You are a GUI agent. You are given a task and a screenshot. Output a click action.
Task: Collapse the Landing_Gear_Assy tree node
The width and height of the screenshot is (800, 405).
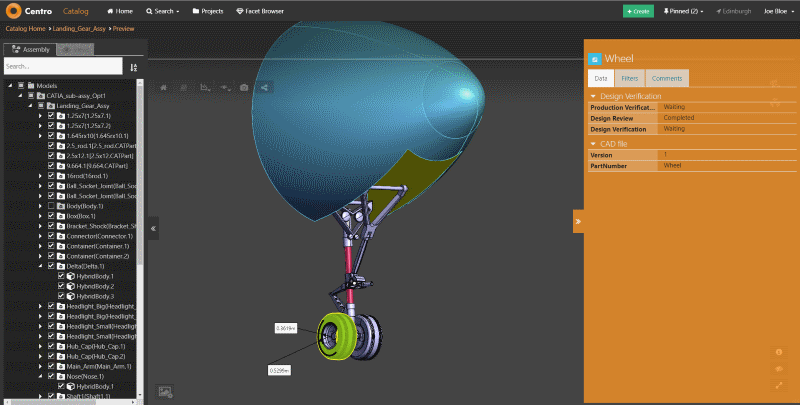coord(30,106)
